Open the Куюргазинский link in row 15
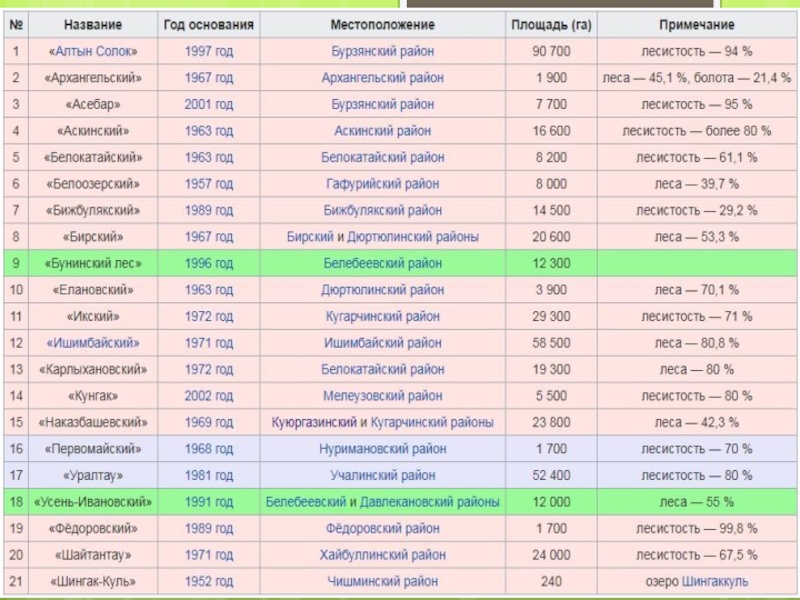Screen dimensions: 800x600 pyautogui.click(x=314, y=422)
